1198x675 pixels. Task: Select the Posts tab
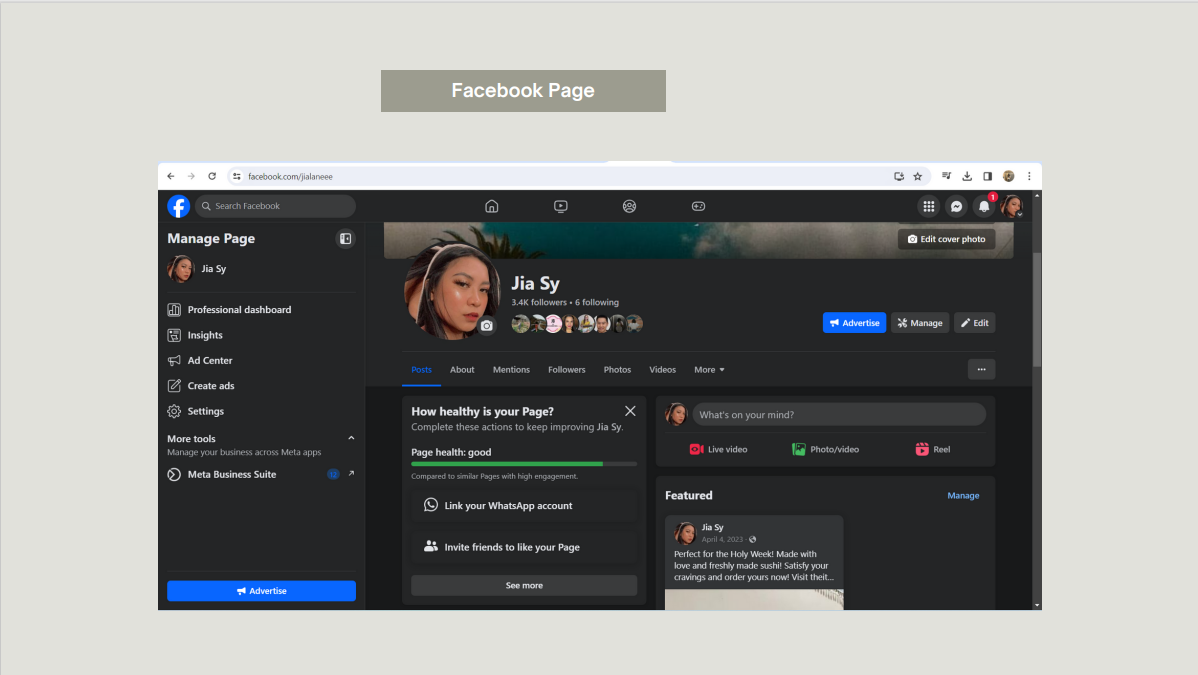click(421, 370)
